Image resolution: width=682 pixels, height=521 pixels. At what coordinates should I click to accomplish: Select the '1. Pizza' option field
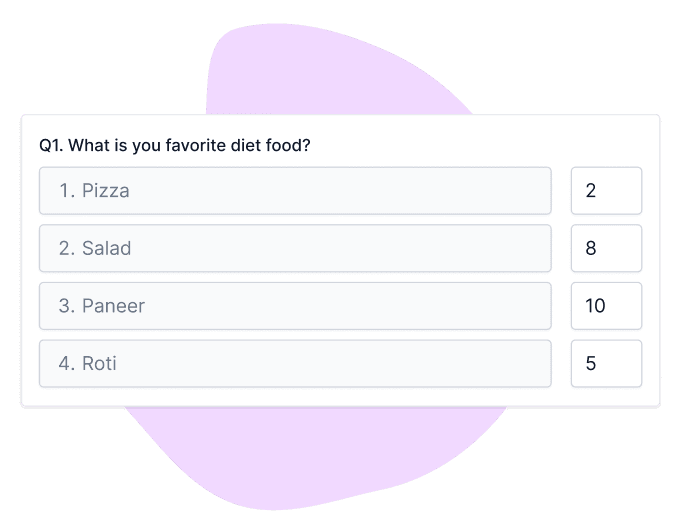click(x=294, y=190)
